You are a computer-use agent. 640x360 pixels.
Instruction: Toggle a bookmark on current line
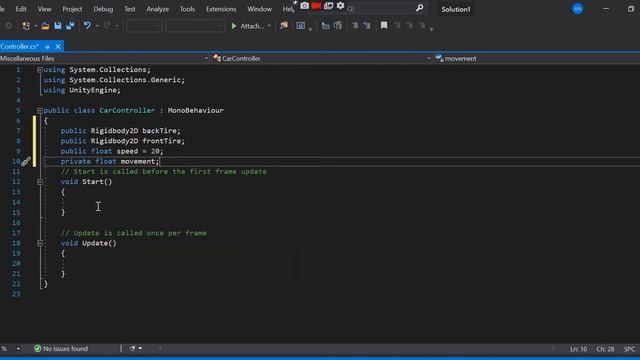(384, 26)
